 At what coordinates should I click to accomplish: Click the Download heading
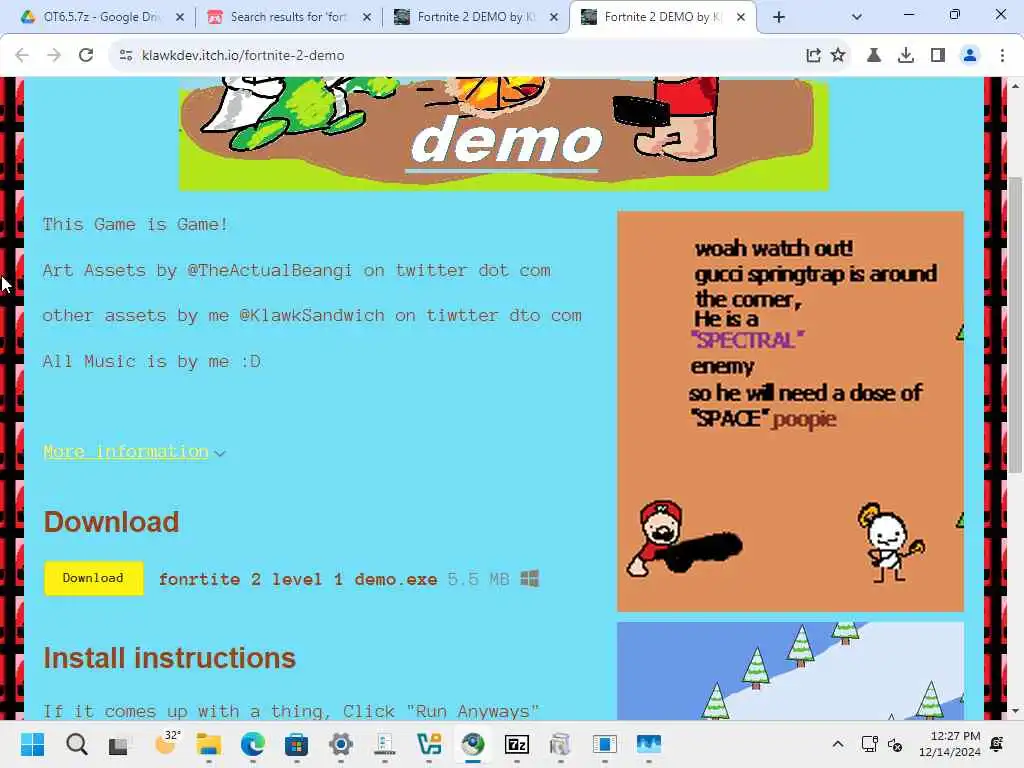coord(111,522)
